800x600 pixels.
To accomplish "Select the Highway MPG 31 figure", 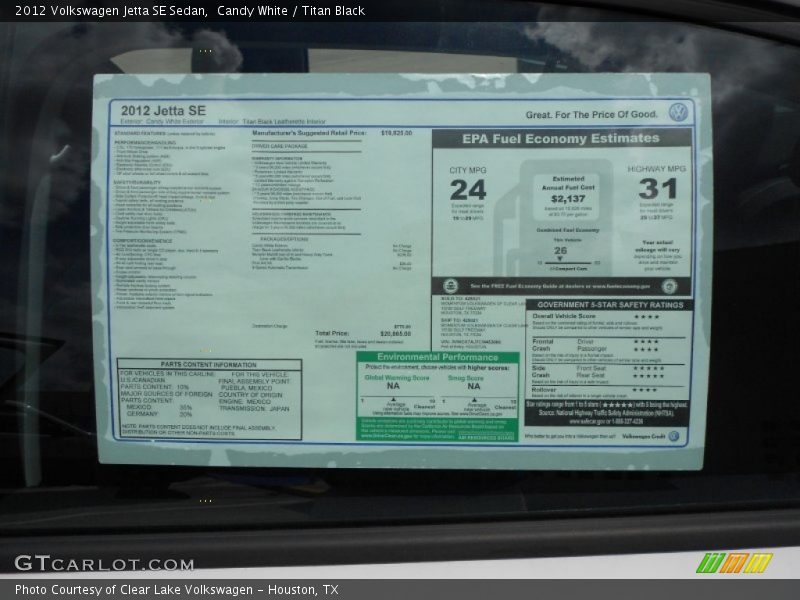I will point(657,188).
